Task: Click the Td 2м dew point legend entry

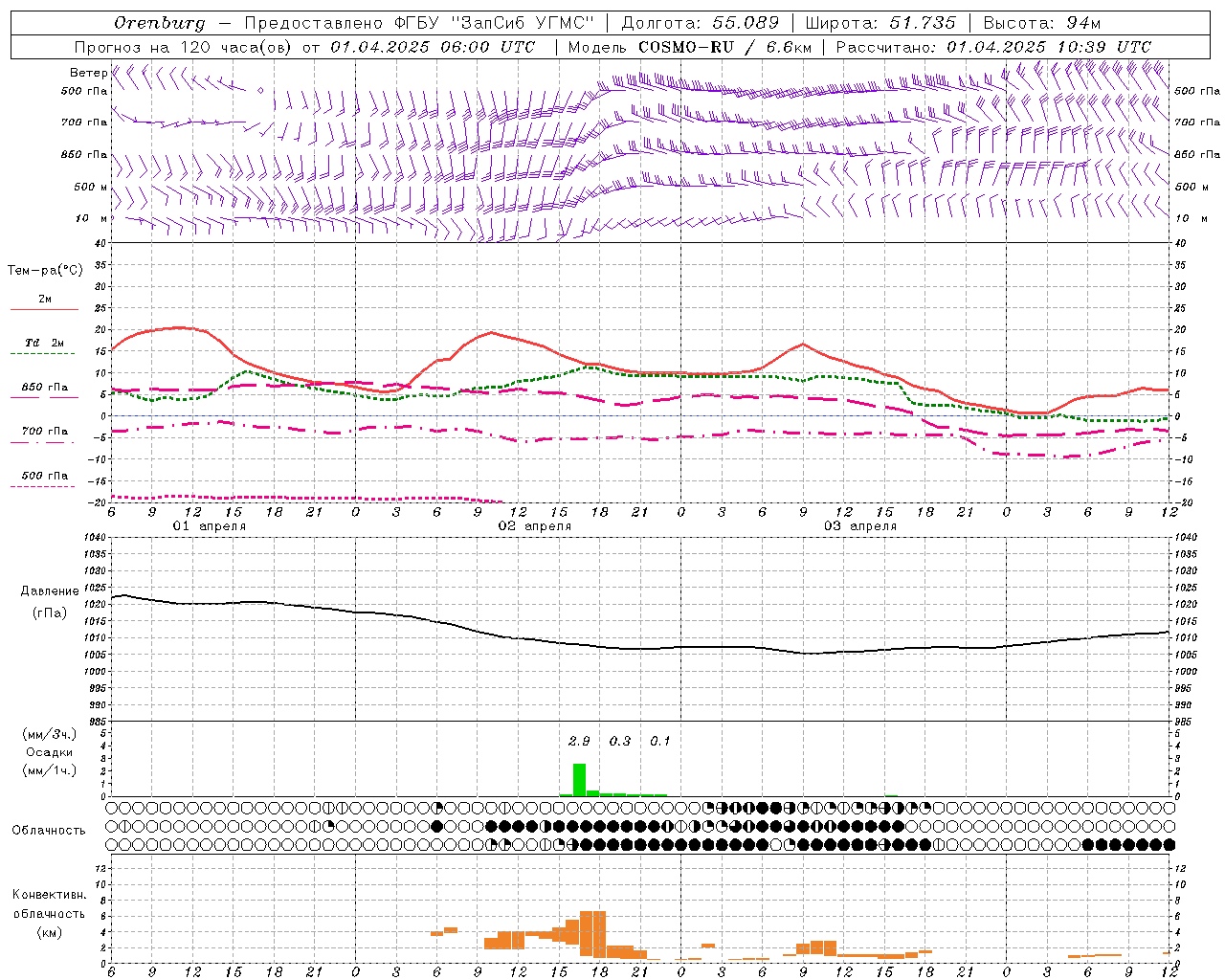Action: [45, 343]
